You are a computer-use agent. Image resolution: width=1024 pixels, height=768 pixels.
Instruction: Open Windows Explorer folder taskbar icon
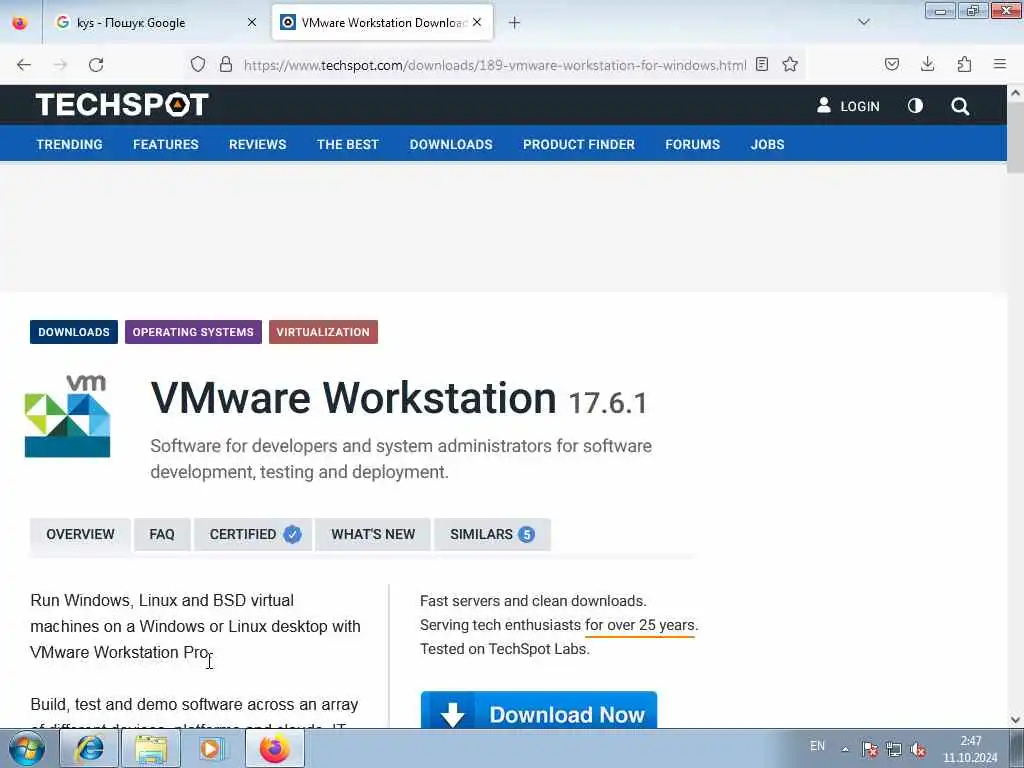point(151,748)
